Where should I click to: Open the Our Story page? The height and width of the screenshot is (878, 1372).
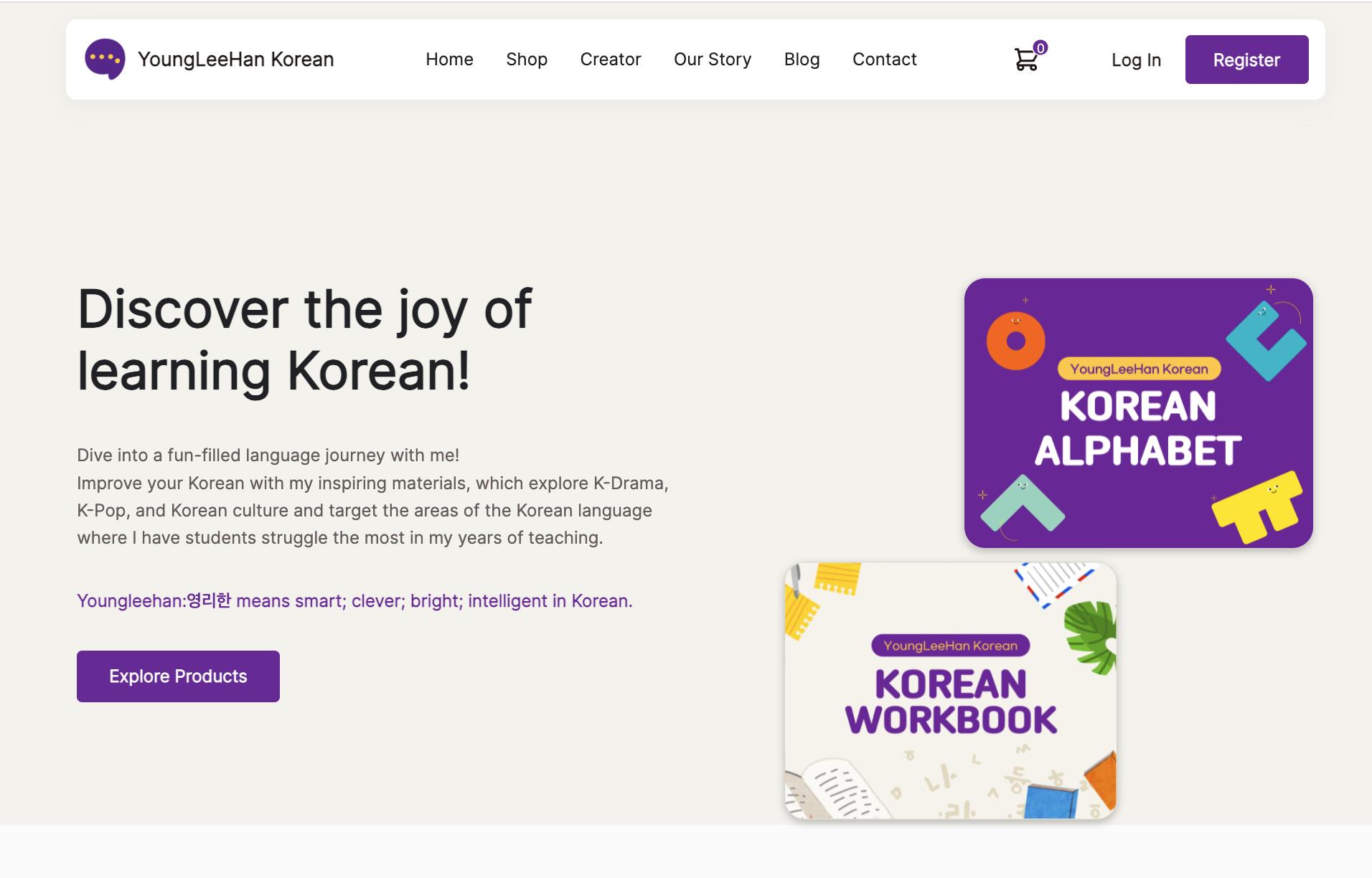pos(713,60)
